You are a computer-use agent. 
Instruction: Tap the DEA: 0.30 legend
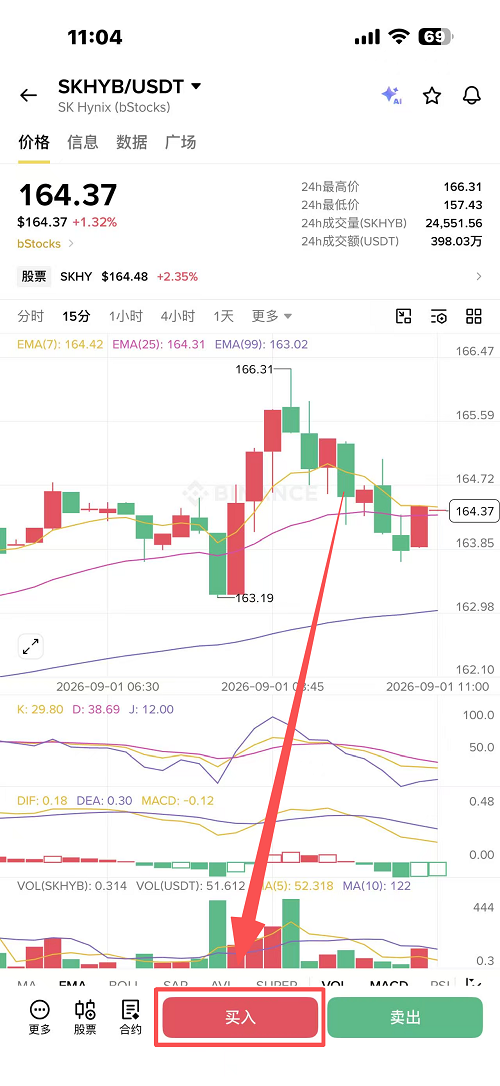(104, 801)
